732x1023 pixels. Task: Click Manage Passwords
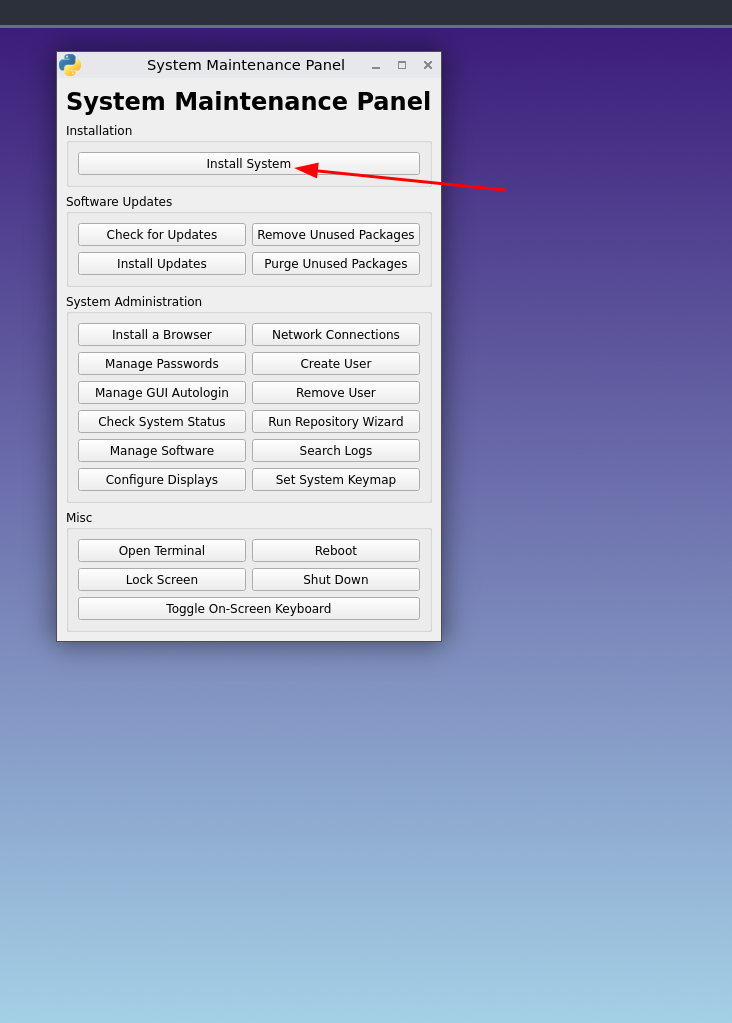162,364
